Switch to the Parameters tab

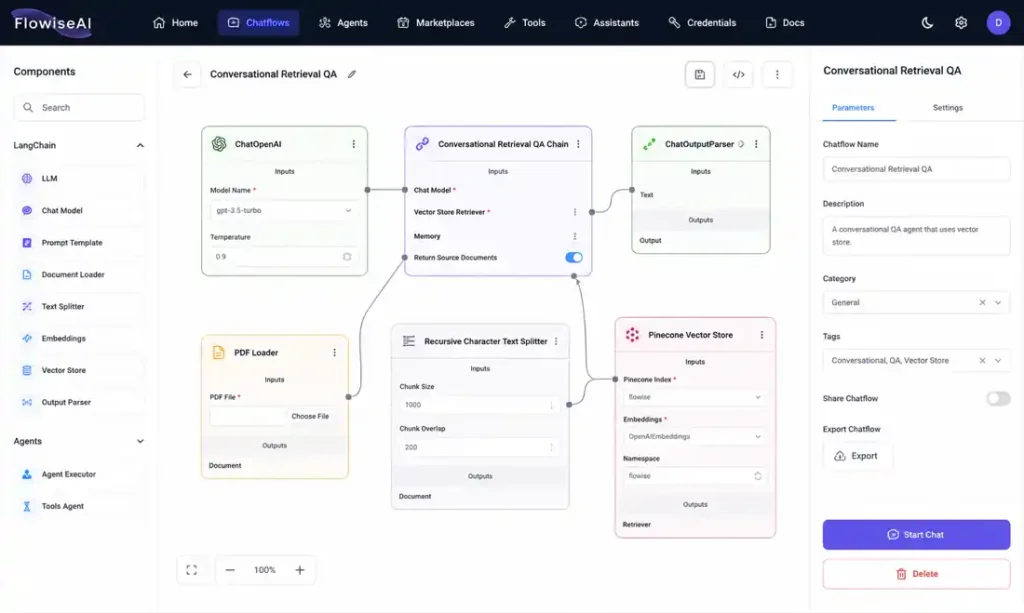(x=853, y=108)
